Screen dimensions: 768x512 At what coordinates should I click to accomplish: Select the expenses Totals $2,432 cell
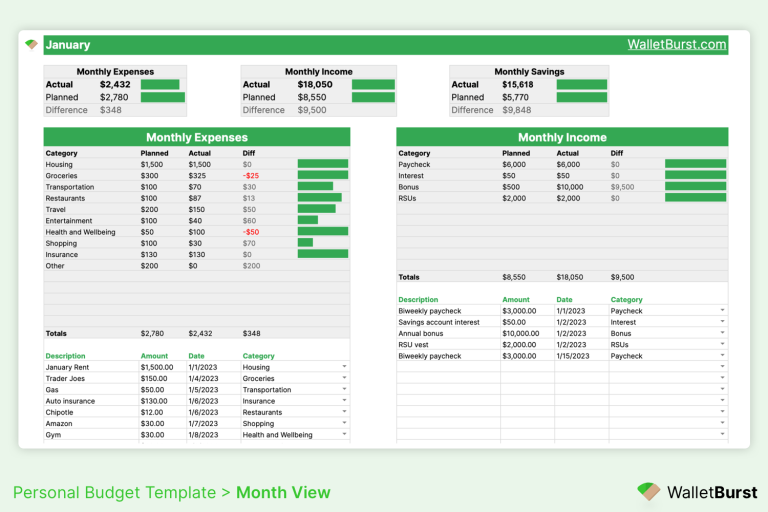200,333
